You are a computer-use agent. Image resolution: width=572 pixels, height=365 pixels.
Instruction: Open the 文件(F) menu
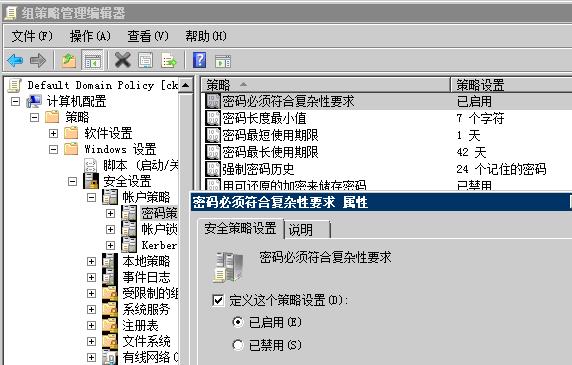coord(32,36)
